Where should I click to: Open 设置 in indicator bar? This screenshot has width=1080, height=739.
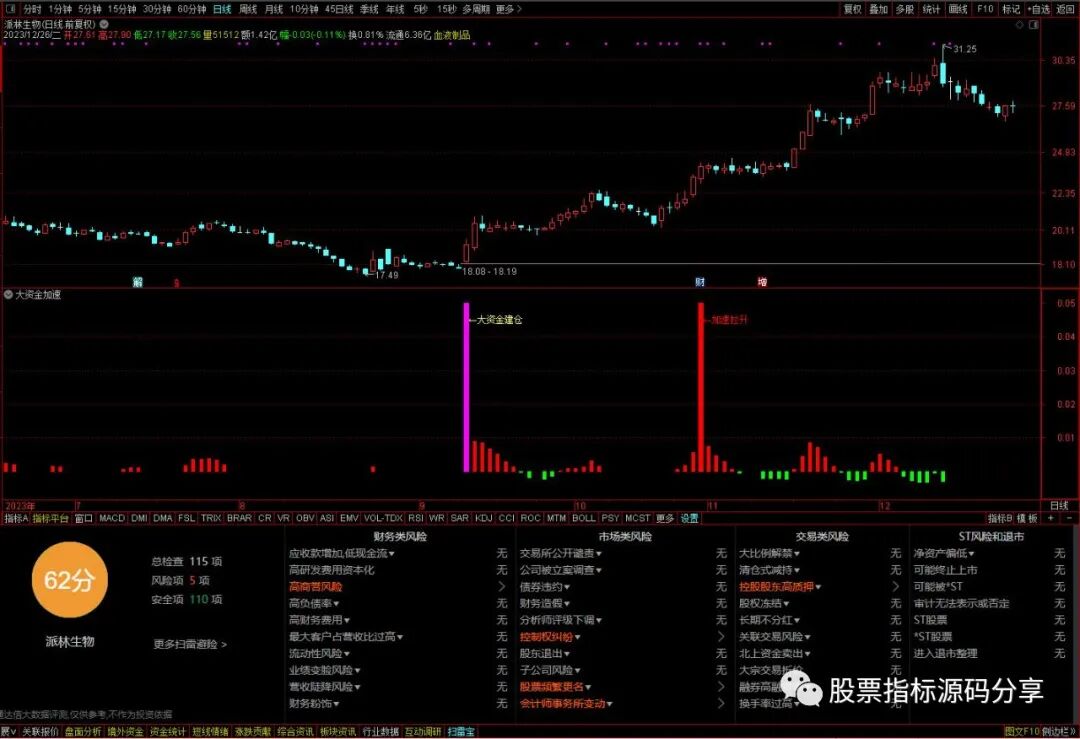[689, 518]
